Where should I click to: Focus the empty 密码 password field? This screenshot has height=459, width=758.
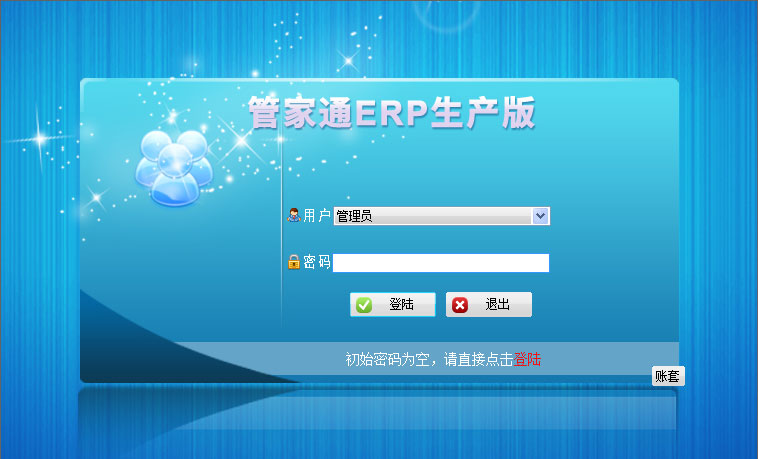(x=440, y=263)
